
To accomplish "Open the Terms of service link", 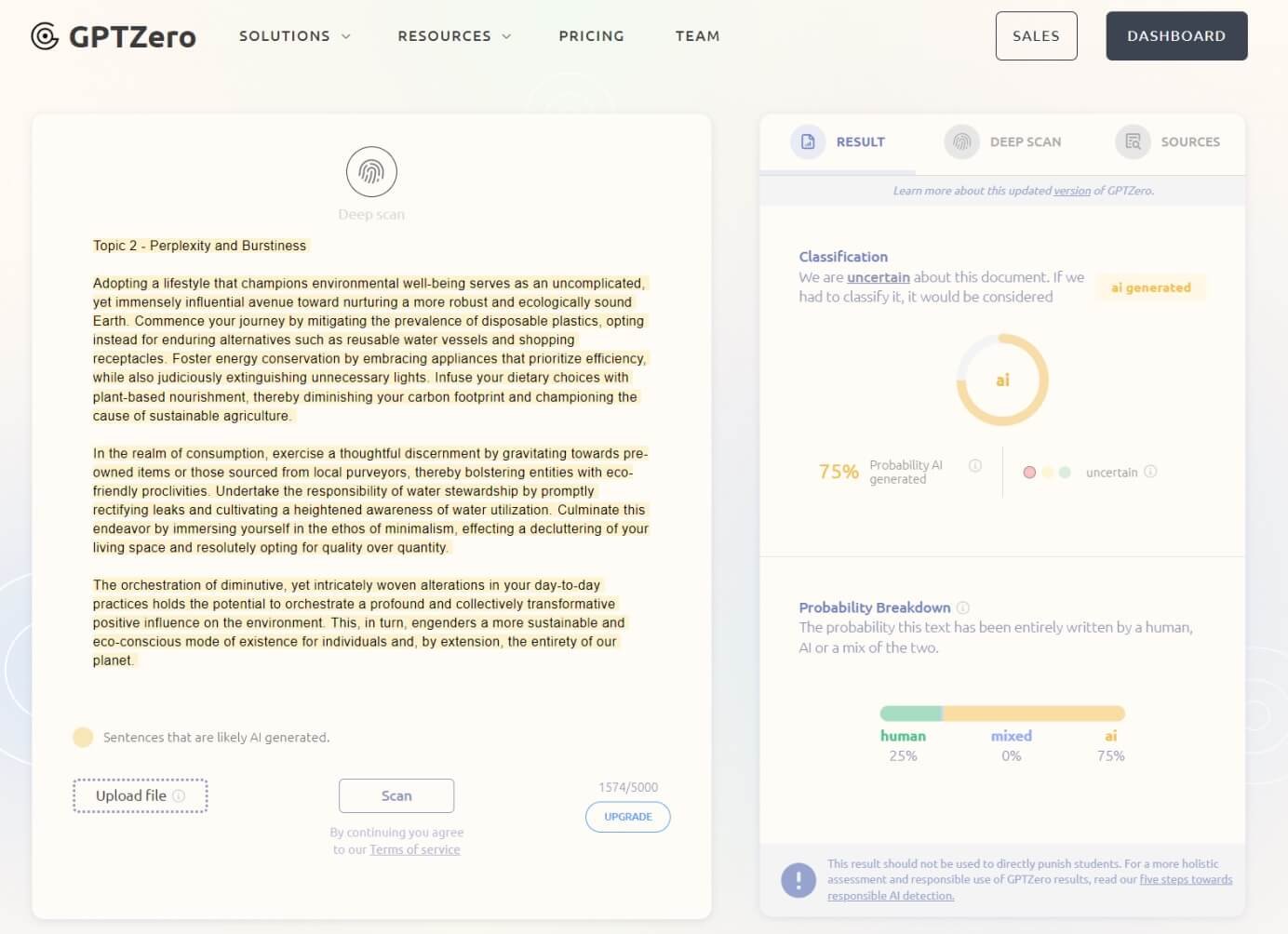I will coord(414,849).
